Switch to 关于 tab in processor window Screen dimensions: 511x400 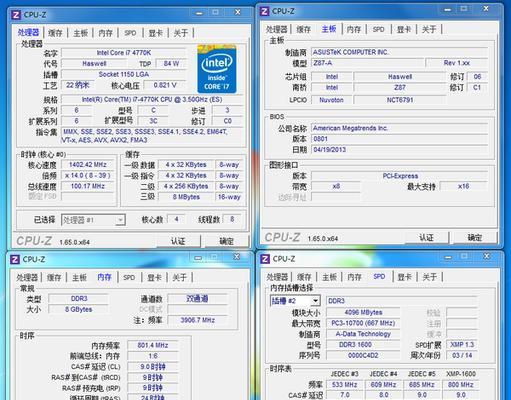(x=181, y=33)
